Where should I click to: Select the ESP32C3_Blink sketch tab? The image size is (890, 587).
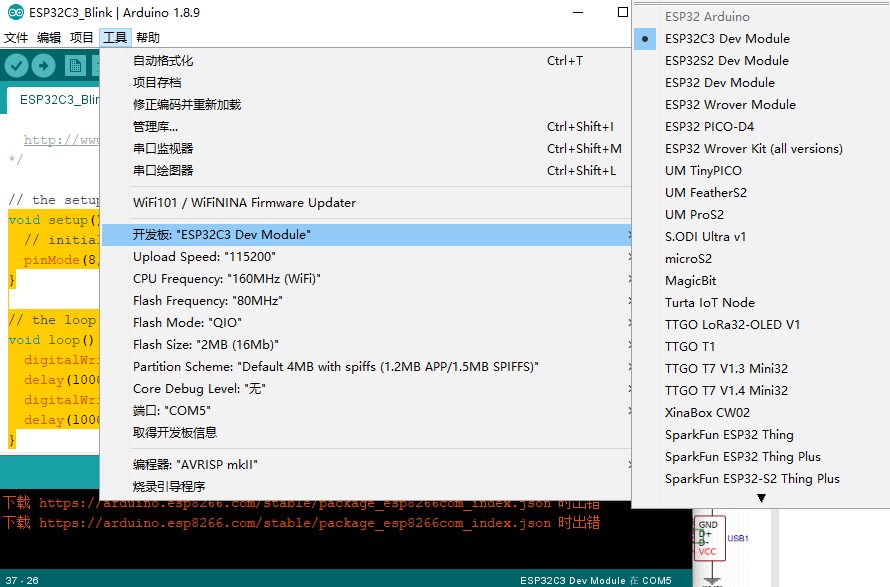[x=54, y=100]
